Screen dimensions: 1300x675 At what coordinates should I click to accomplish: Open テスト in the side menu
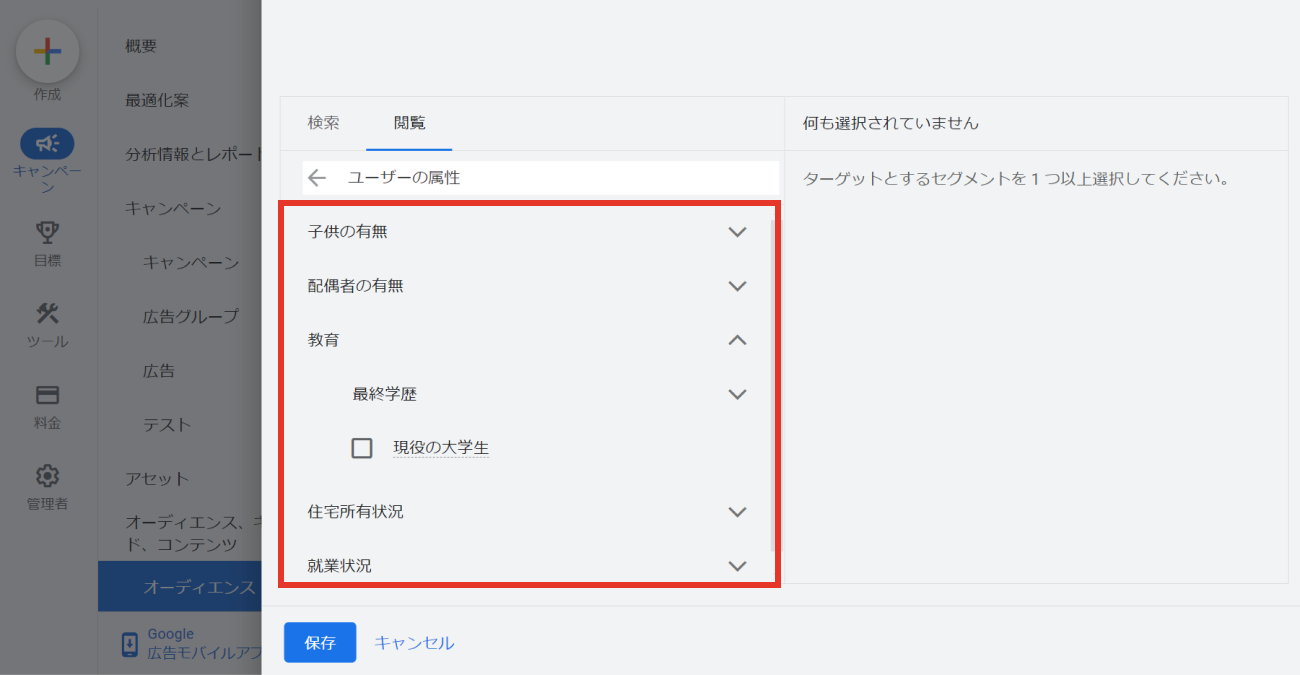(167, 425)
